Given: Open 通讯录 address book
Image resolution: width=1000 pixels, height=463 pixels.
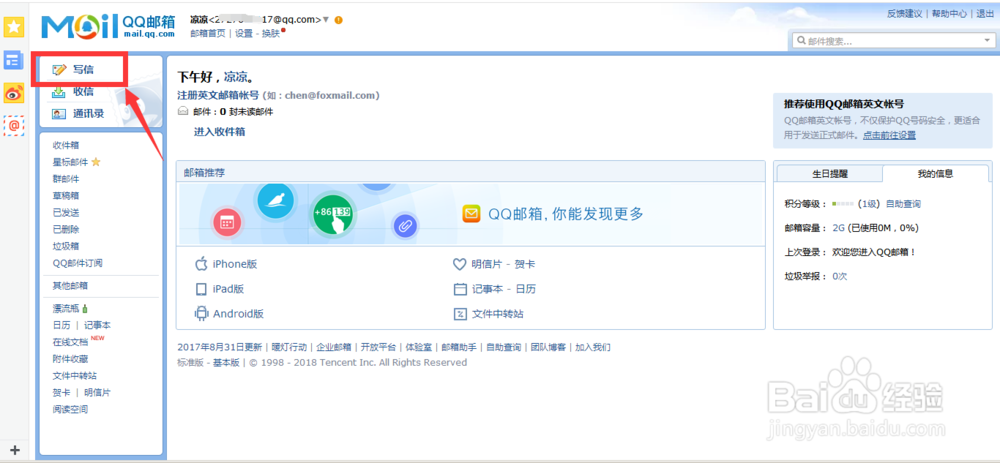Looking at the screenshot, I should (x=89, y=114).
